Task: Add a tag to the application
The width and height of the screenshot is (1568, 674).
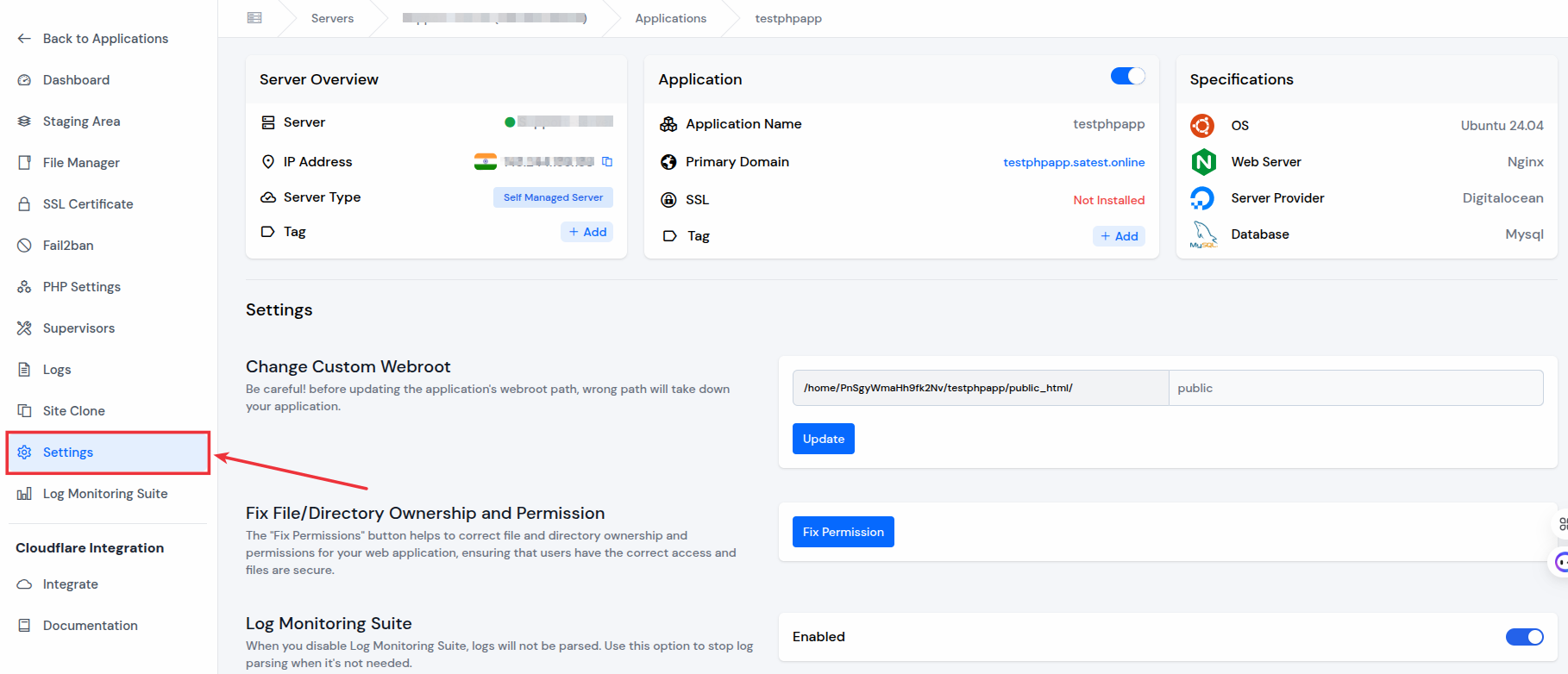Action: pyautogui.click(x=1119, y=236)
